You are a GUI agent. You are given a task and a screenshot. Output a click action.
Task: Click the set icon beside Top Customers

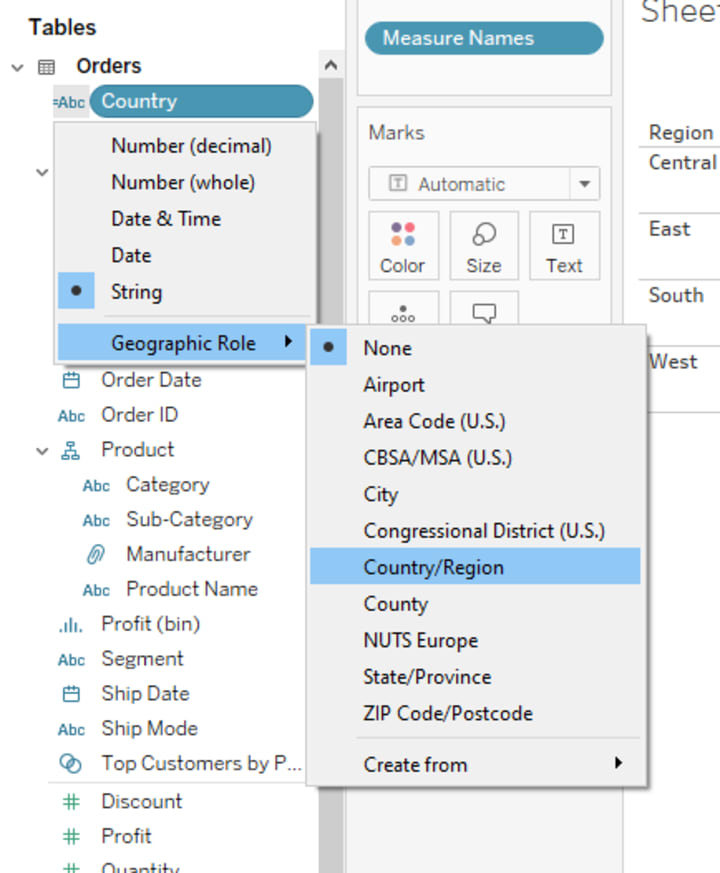tap(71, 764)
